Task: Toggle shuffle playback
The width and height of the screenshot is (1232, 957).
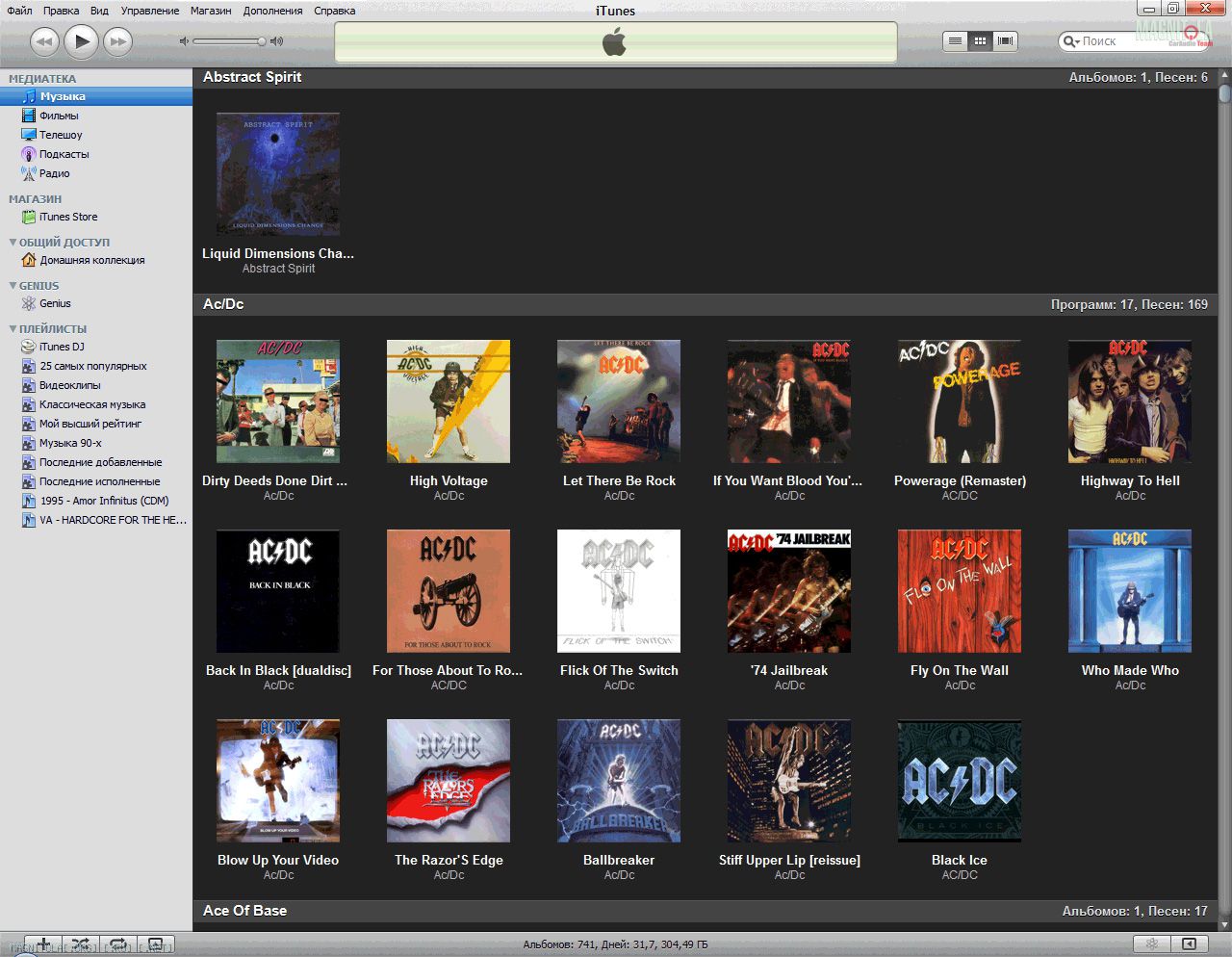Action: coord(81,944)
